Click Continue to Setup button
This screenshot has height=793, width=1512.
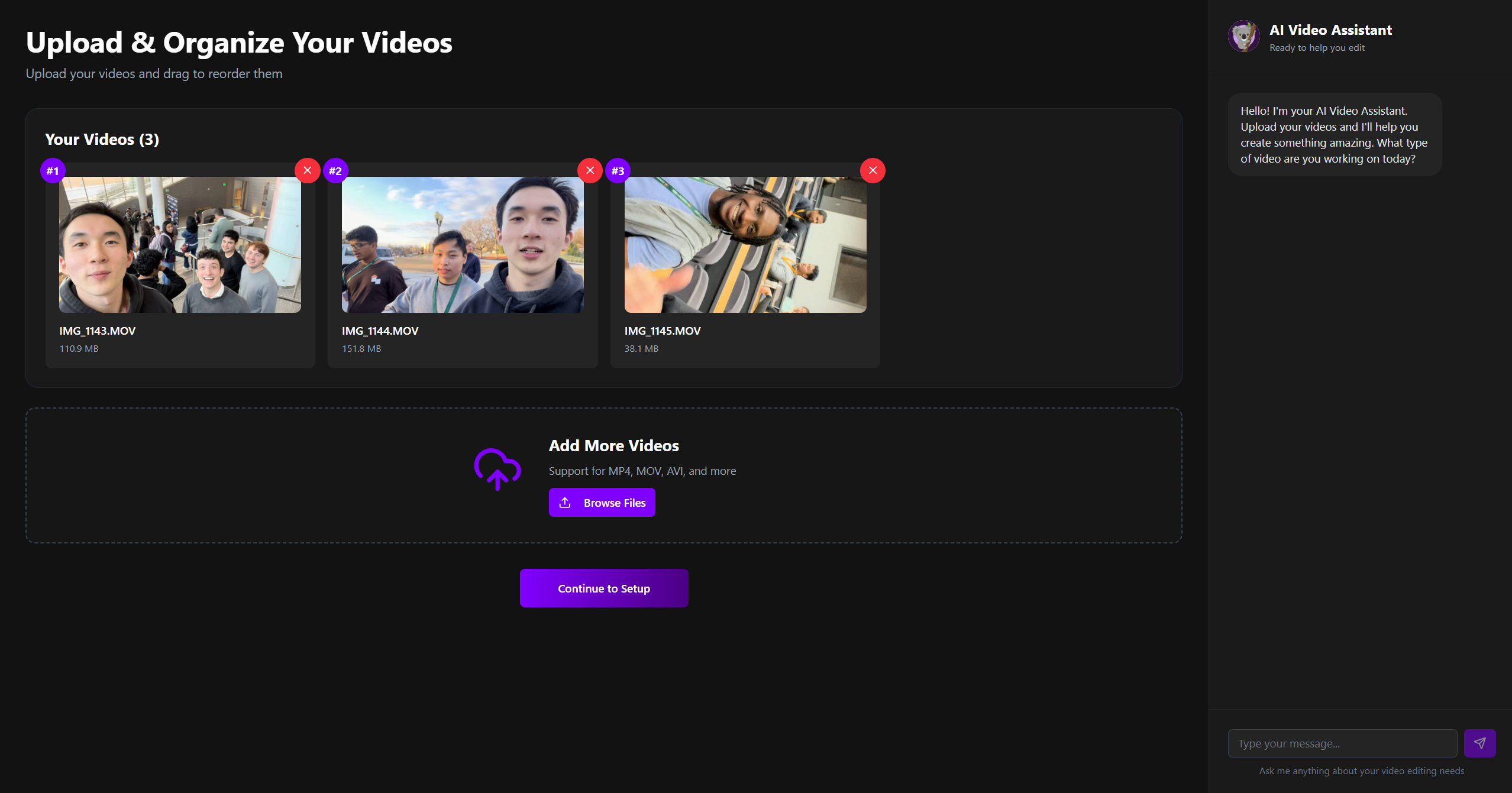coord(603,588)
